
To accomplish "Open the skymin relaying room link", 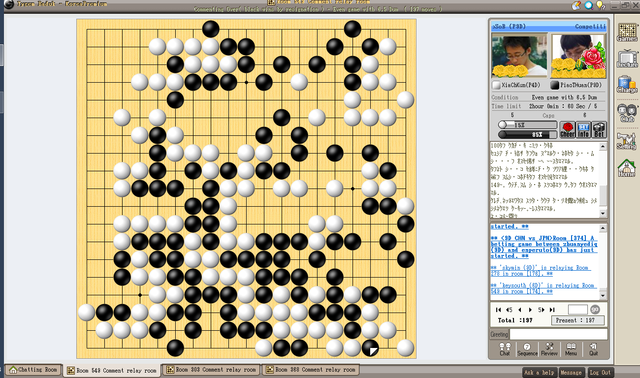I will [541, 271].
